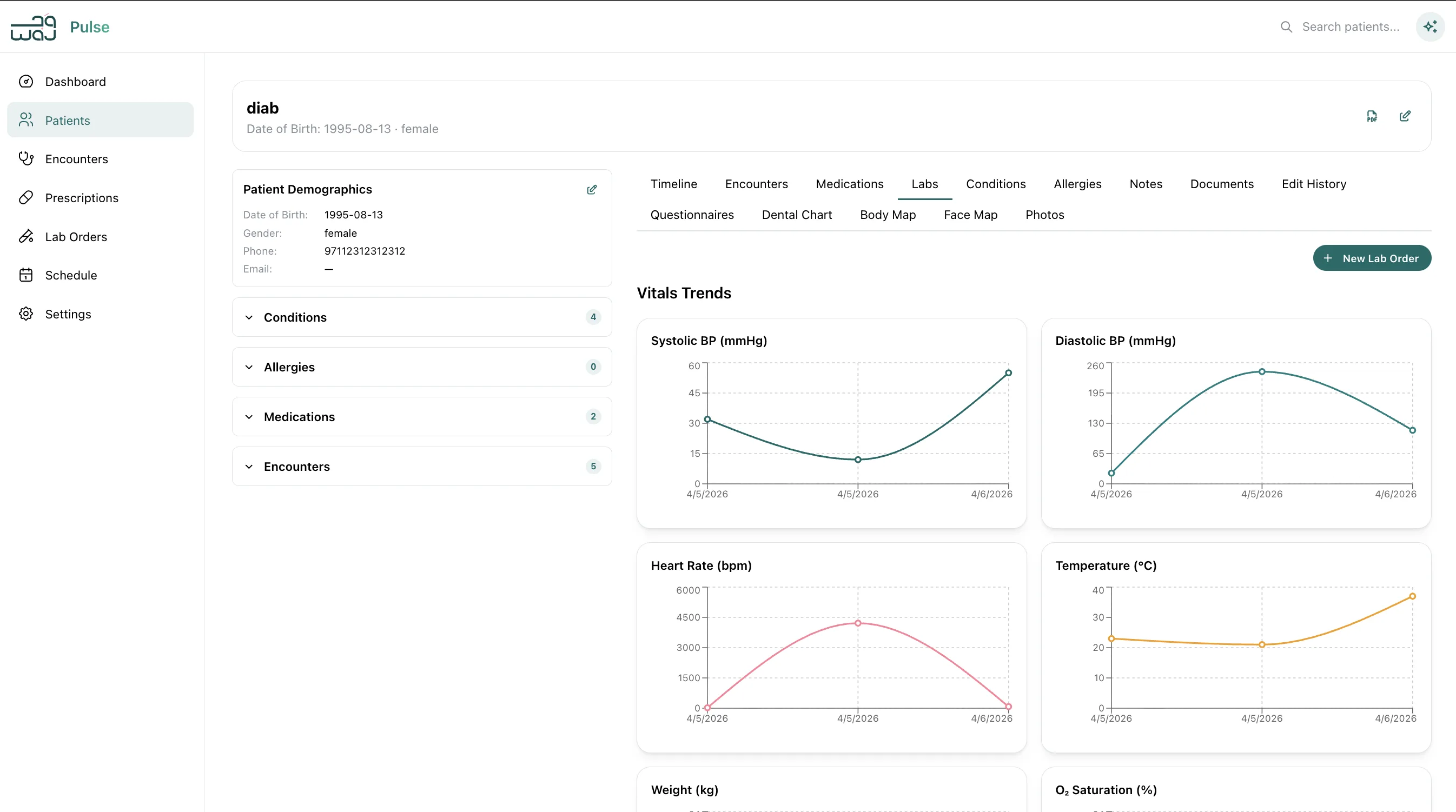Open Schedule via the calendar icon
Screen dimensions: 1456x812
(x=26, y=275)
